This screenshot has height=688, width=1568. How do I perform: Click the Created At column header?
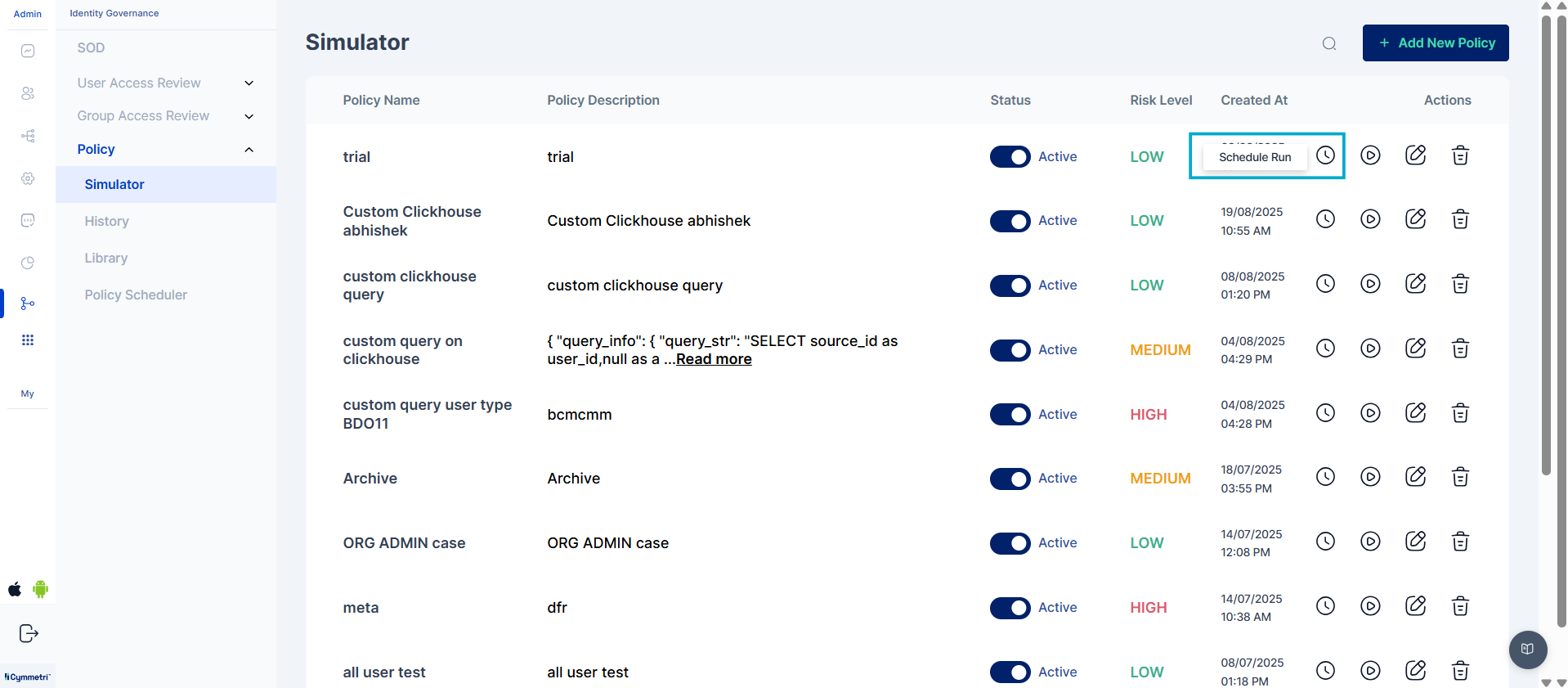point(1254,100)
